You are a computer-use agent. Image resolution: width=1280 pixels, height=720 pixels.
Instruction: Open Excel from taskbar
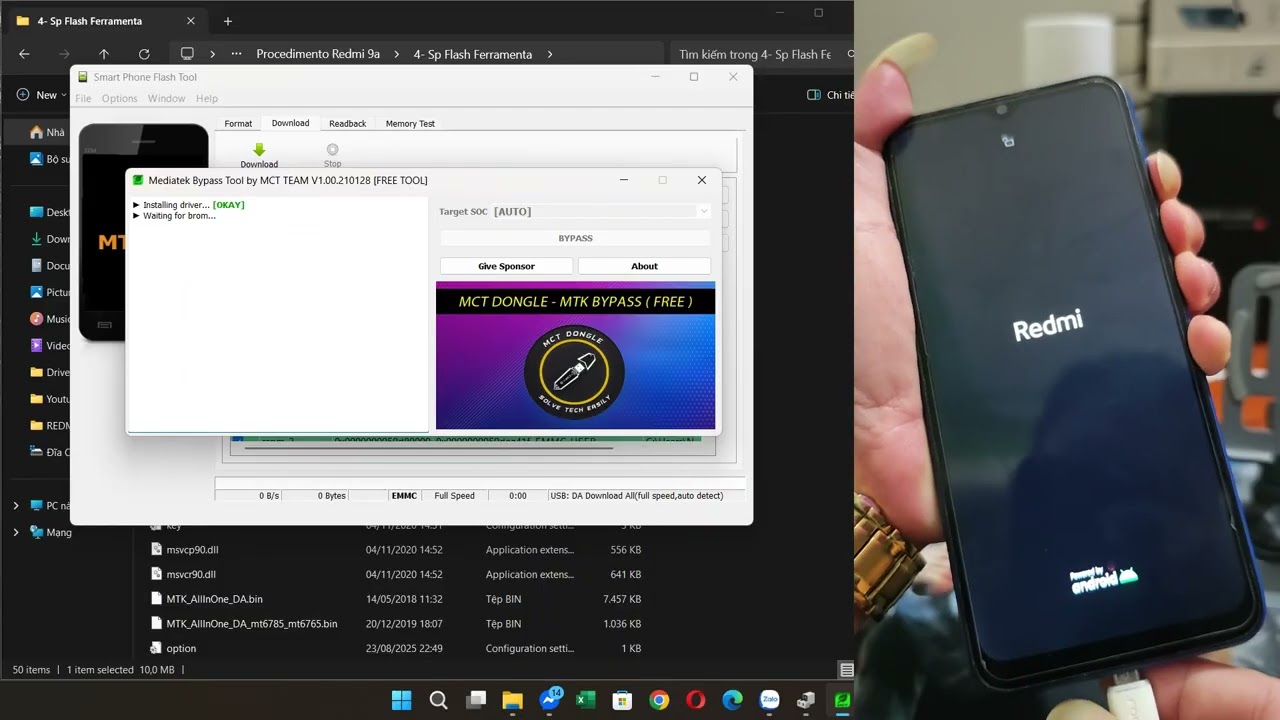(586, 700)
